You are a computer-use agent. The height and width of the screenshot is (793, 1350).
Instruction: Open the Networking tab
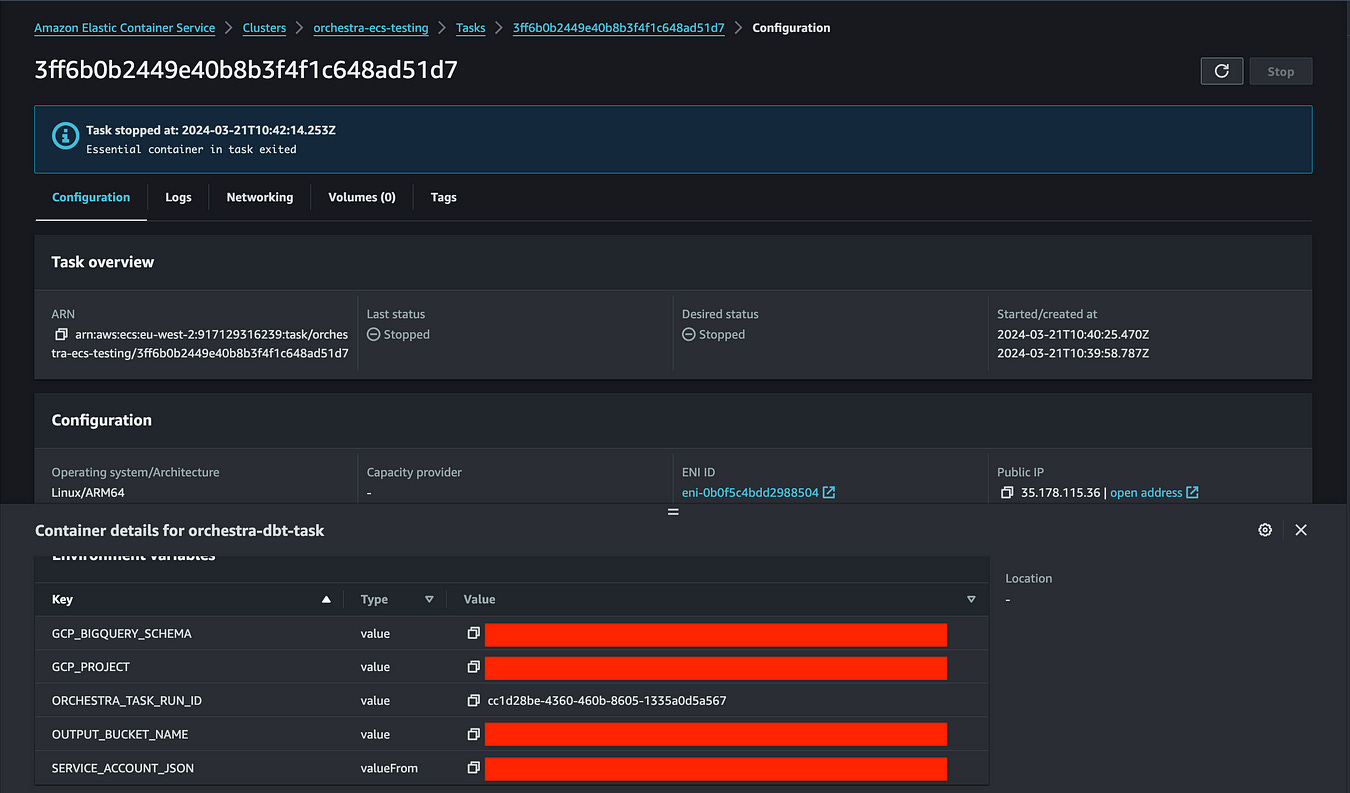[x=260, y=198]
